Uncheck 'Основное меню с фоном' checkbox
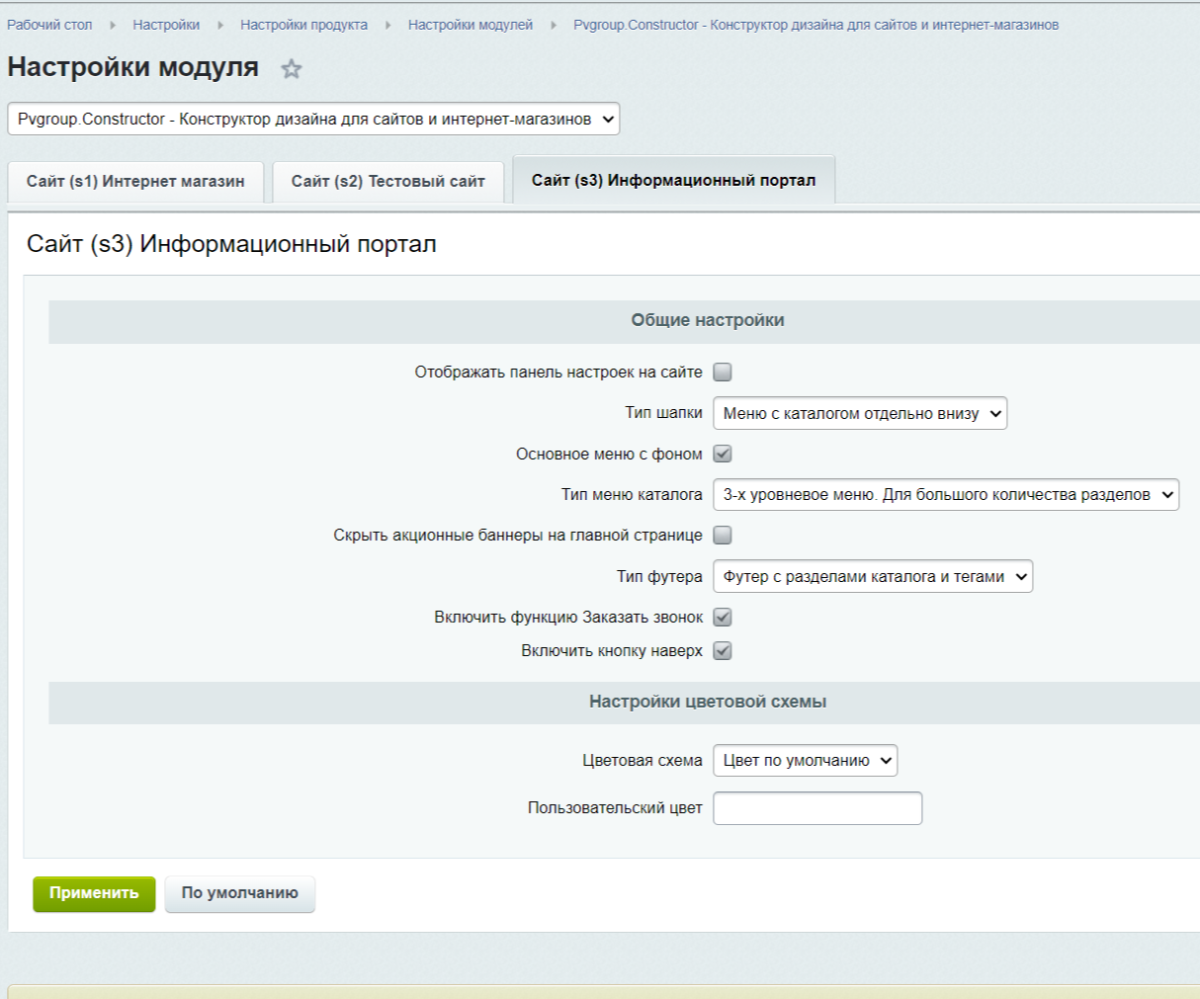 (x=722, y=453)
